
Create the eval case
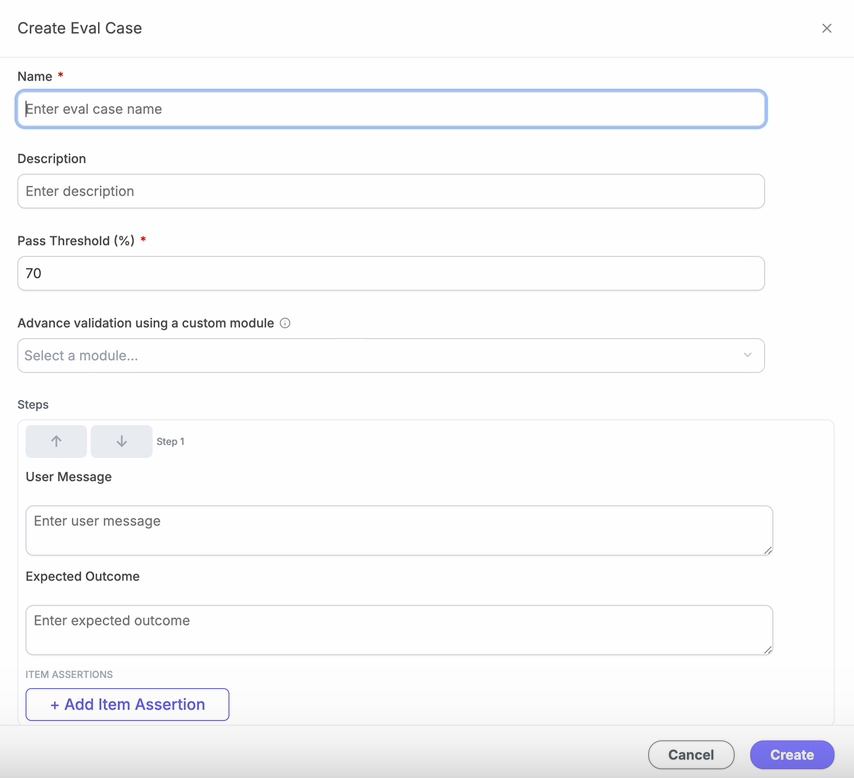pyautogui.click(x=792, y=755)
